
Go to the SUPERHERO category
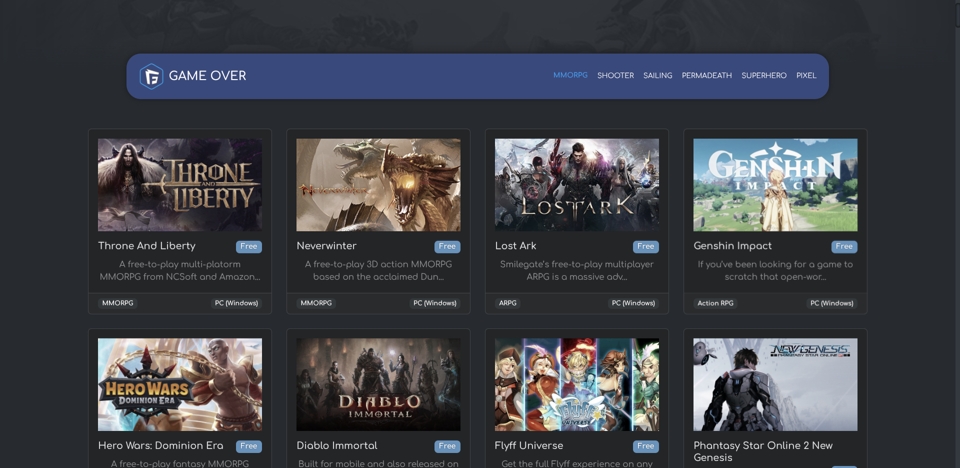point(764,75)
